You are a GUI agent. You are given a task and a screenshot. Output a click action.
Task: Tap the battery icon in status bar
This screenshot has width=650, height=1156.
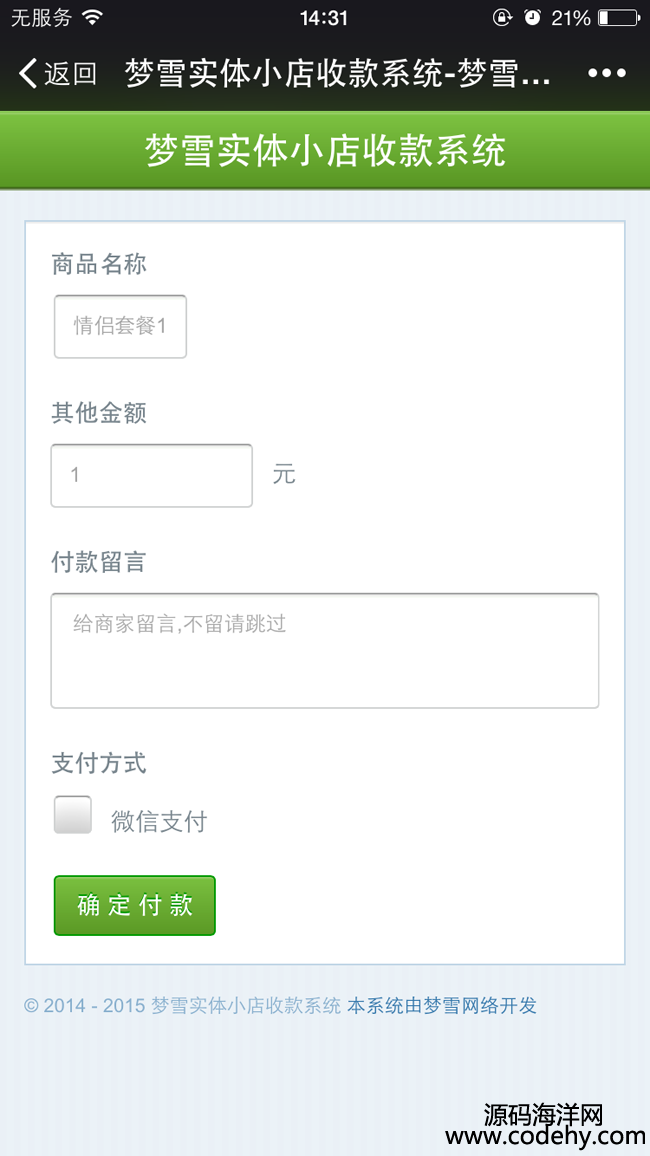tap(619, 18)
